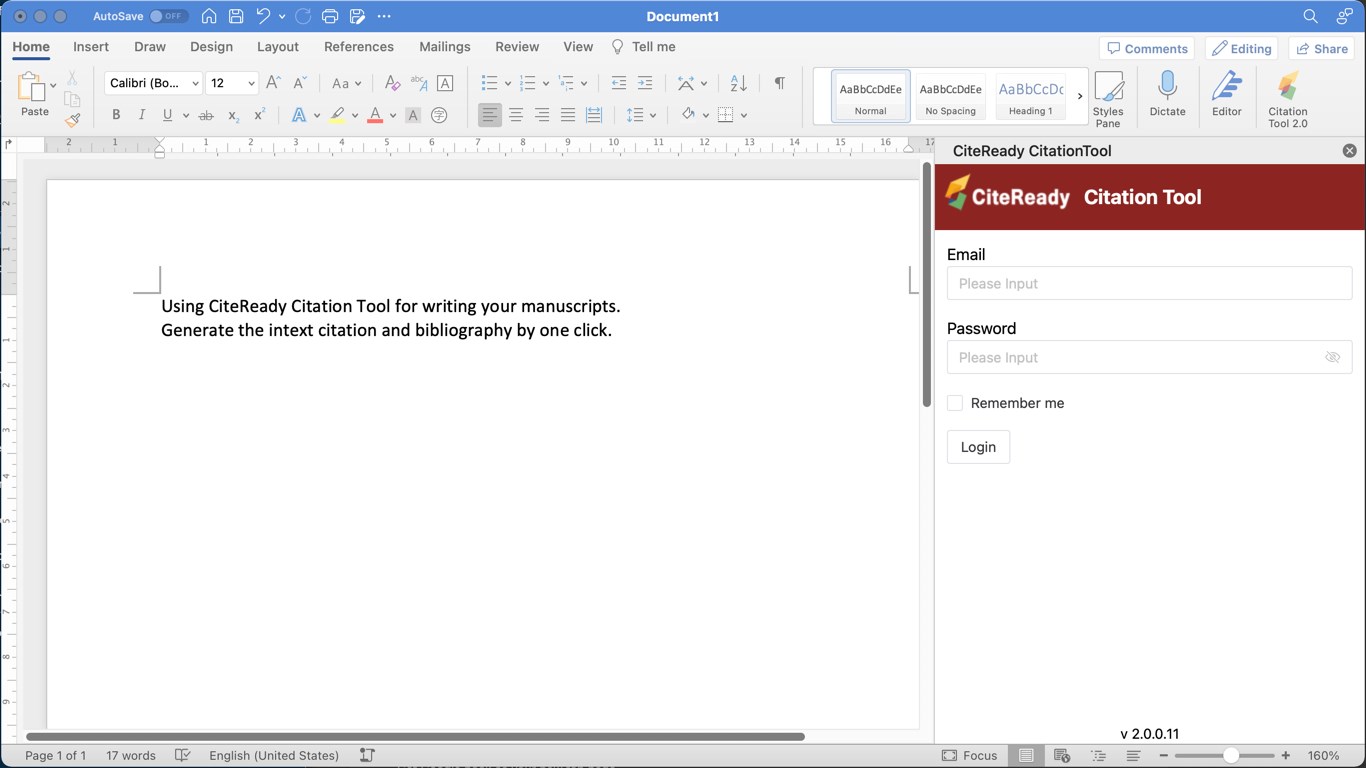Expand underline style options
Image resolution: width=1366 pixels, height=768 pixels.
[186, 116]
